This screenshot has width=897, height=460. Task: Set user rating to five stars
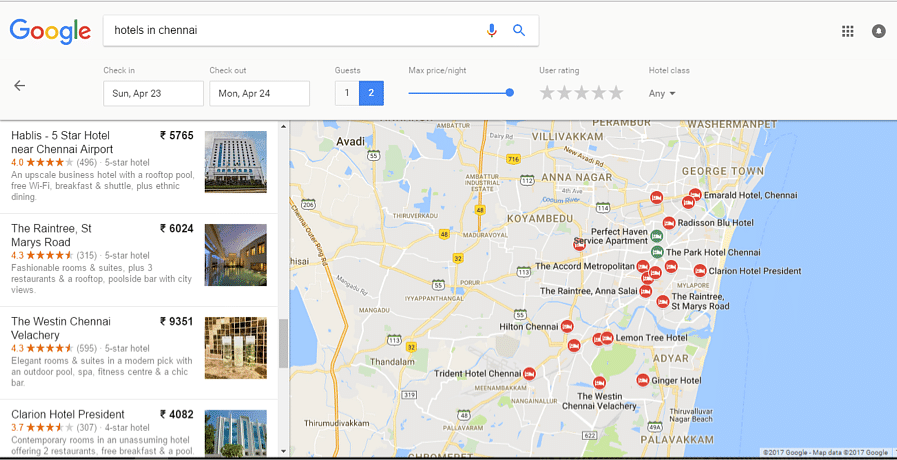616,93
